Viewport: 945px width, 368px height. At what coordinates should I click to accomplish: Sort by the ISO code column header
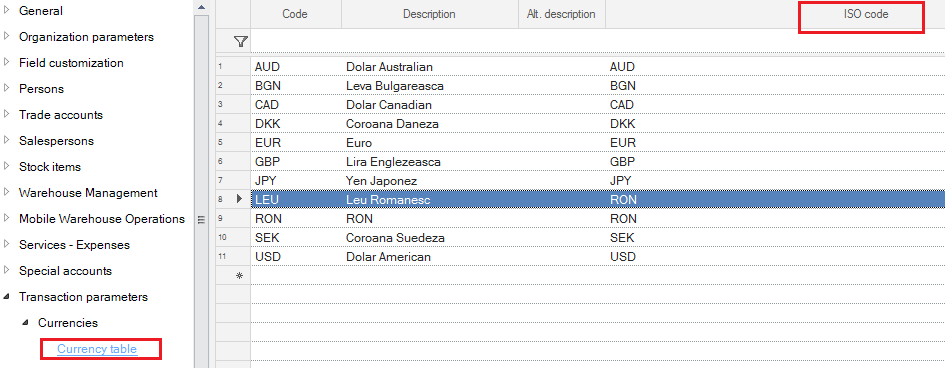865,14
